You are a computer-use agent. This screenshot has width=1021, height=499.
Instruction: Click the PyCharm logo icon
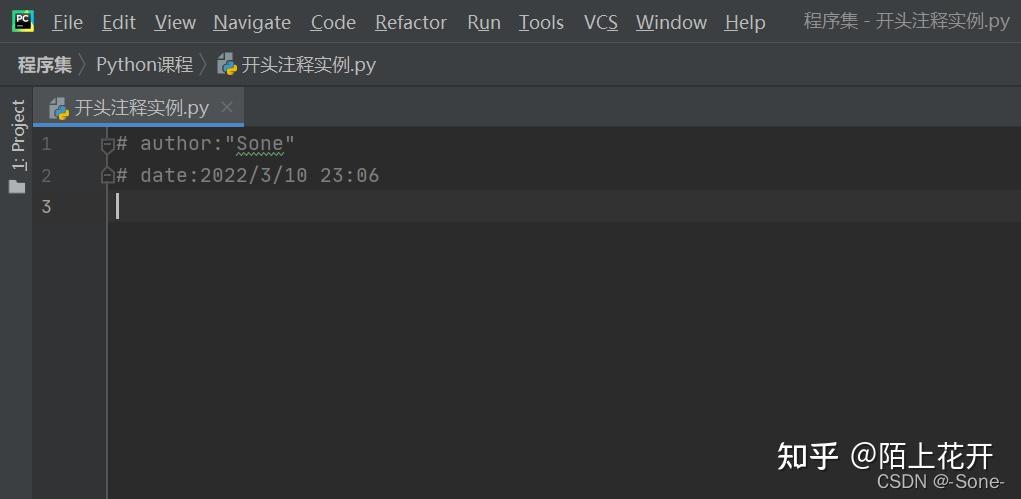tap(22, 21)
